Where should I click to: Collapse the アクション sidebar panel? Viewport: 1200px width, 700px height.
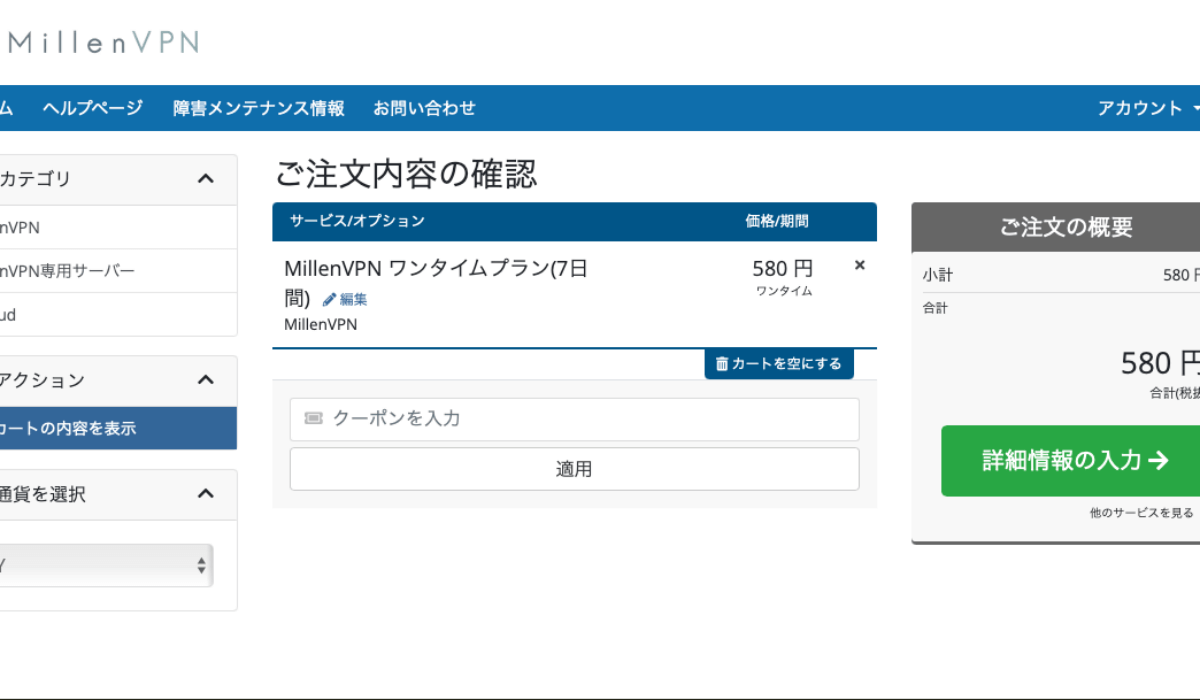[206, 380]
